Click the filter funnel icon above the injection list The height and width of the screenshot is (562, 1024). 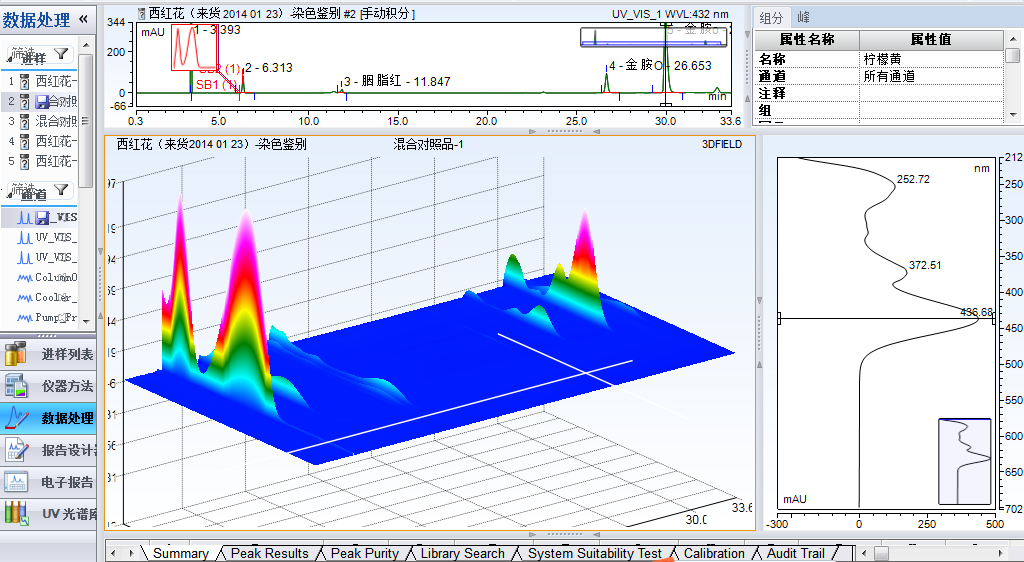61,54
